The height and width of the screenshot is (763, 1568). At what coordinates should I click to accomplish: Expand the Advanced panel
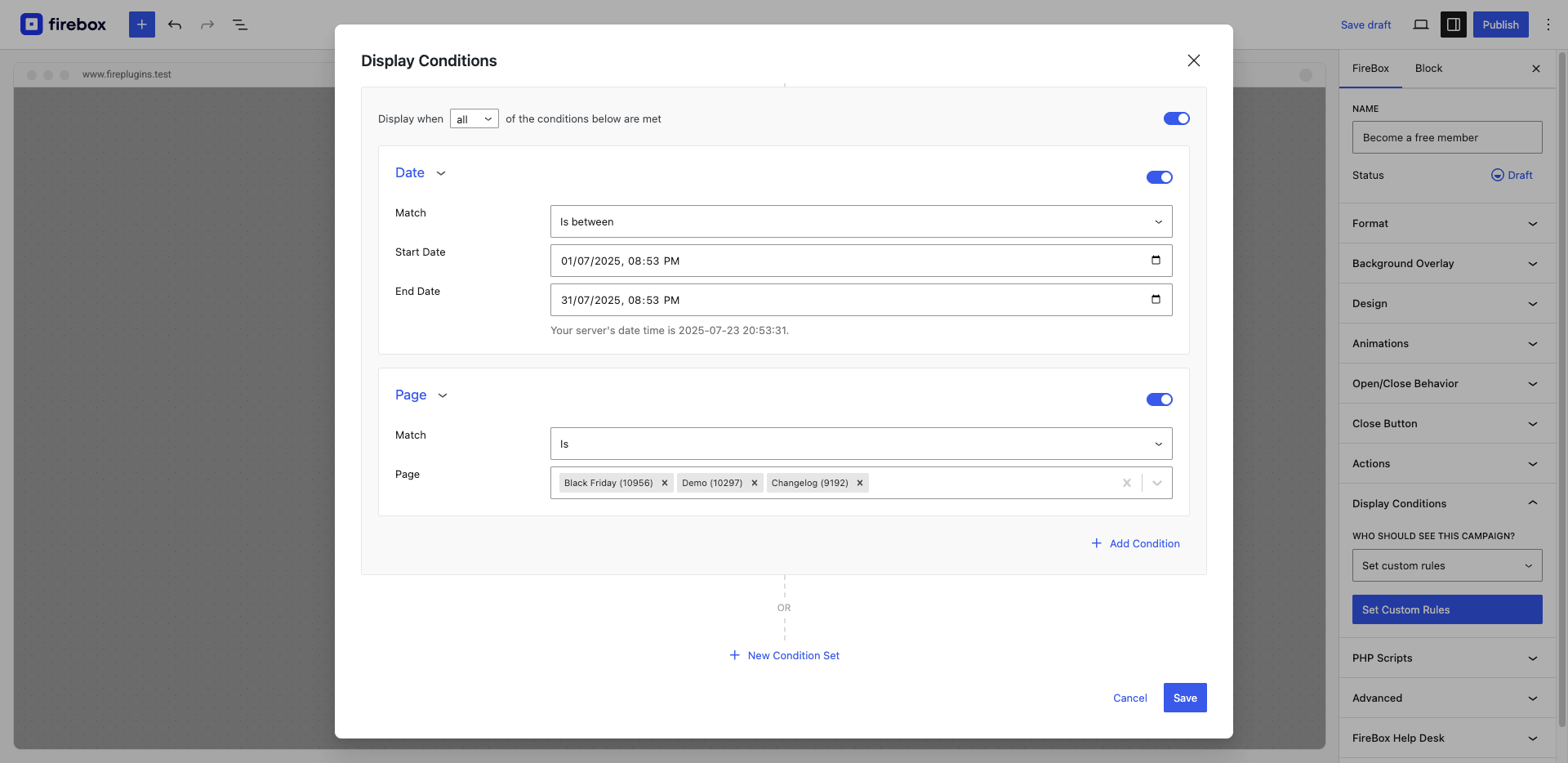[x=1447, y=698]
